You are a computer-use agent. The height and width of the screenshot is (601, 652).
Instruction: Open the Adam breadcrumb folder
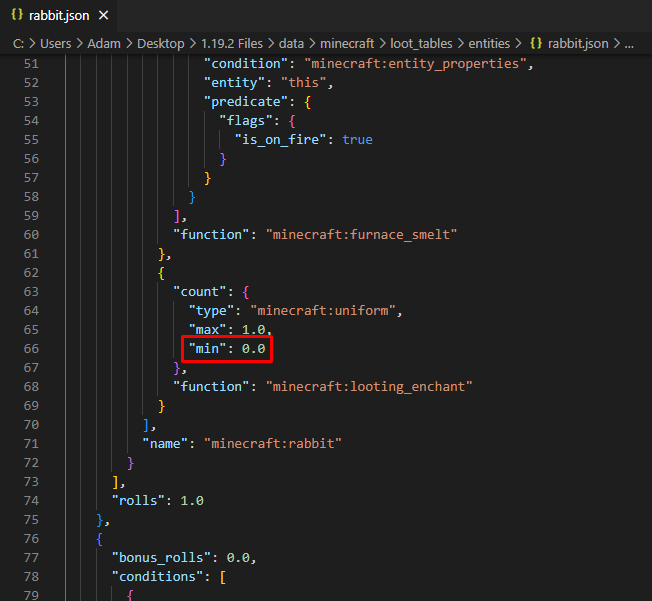(104, 43)
